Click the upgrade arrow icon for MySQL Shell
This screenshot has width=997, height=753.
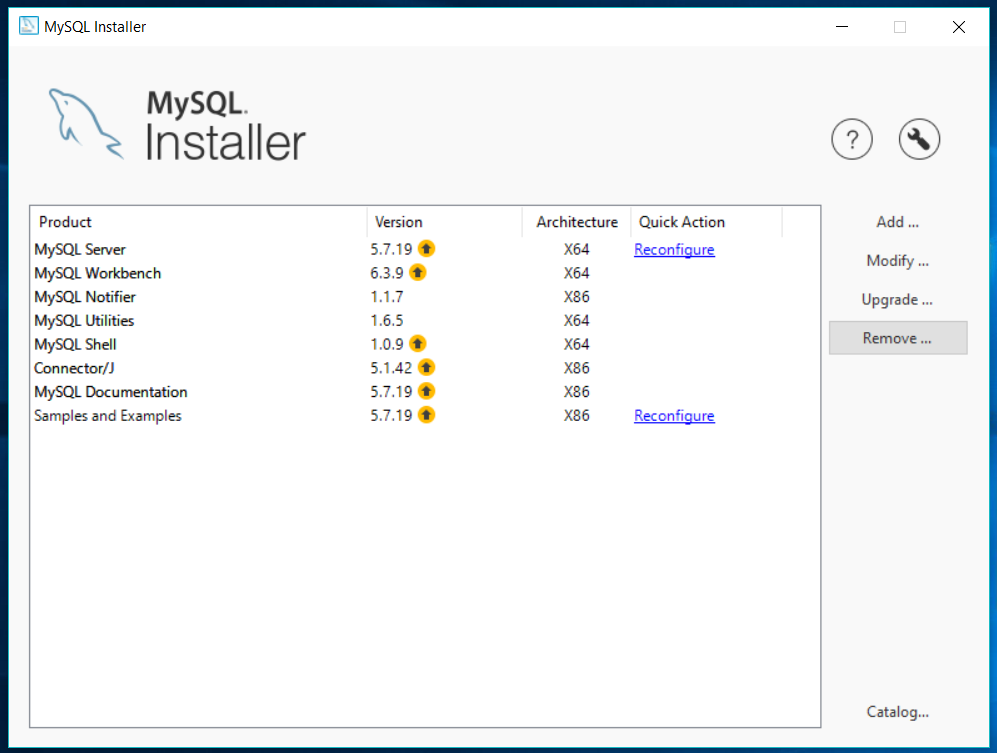418,343
